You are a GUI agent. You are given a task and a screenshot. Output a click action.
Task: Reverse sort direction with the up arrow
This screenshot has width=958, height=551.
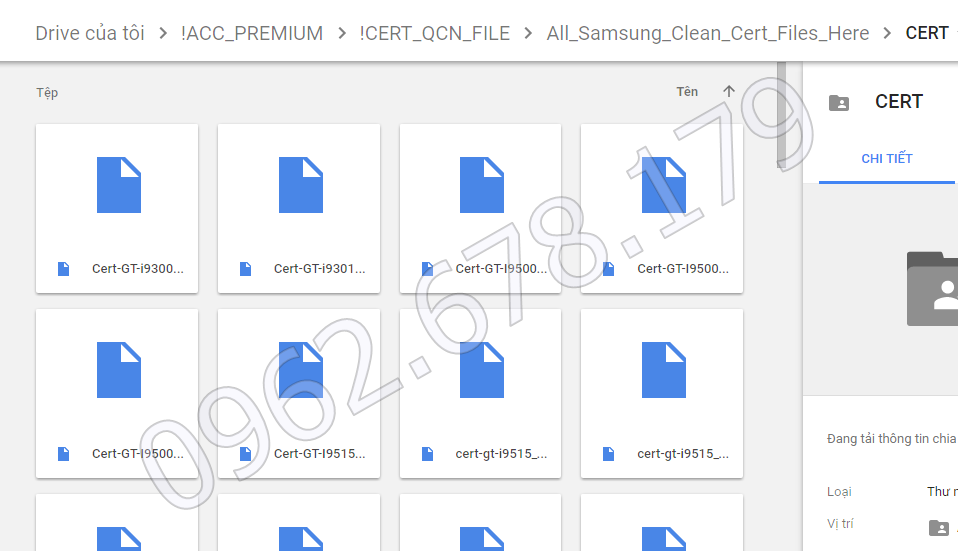click(729, 92)
